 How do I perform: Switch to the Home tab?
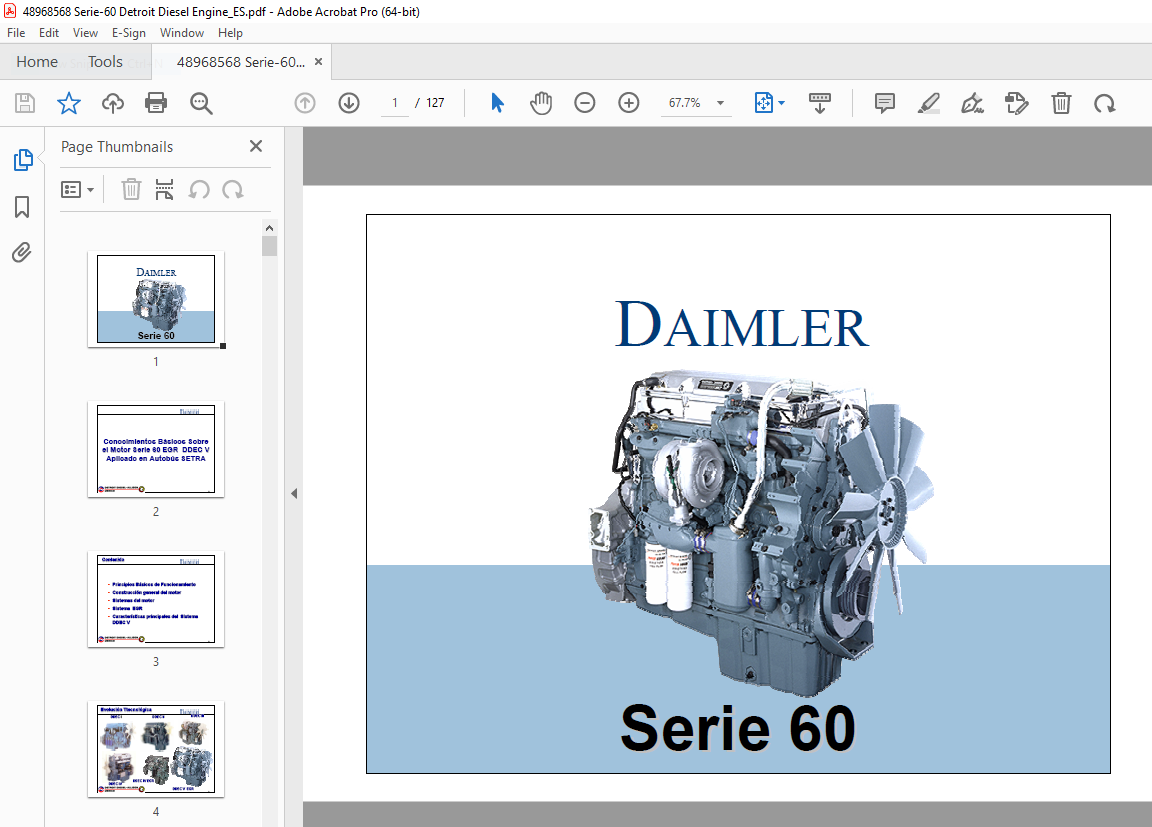click(x=37, y=62)
